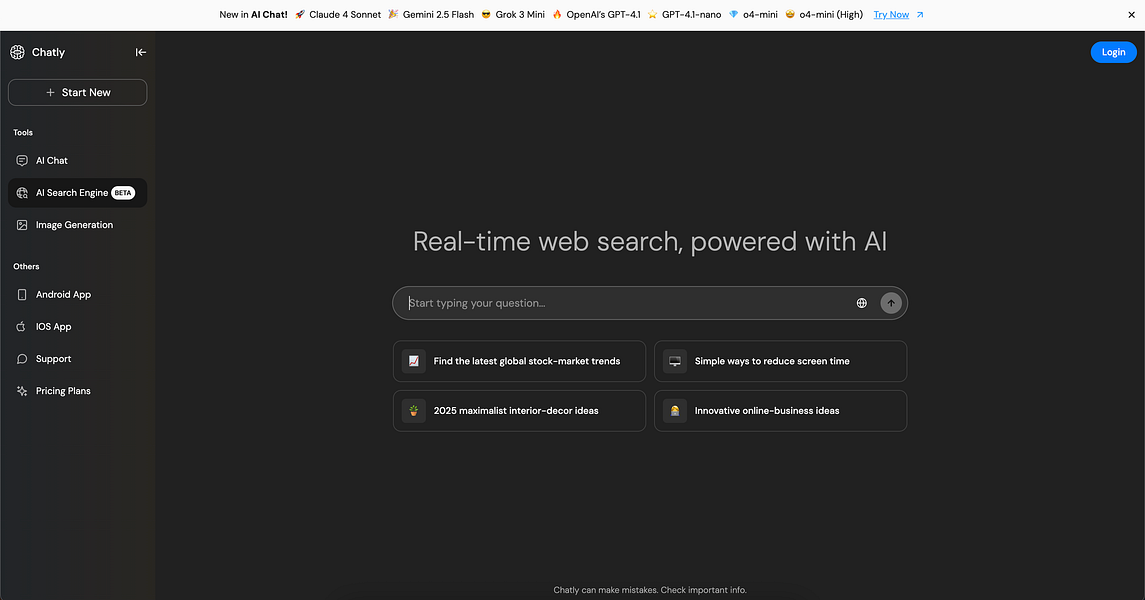Click the Grok 3 Mini text in banner

pyautogui.click(x=520, y=15)
